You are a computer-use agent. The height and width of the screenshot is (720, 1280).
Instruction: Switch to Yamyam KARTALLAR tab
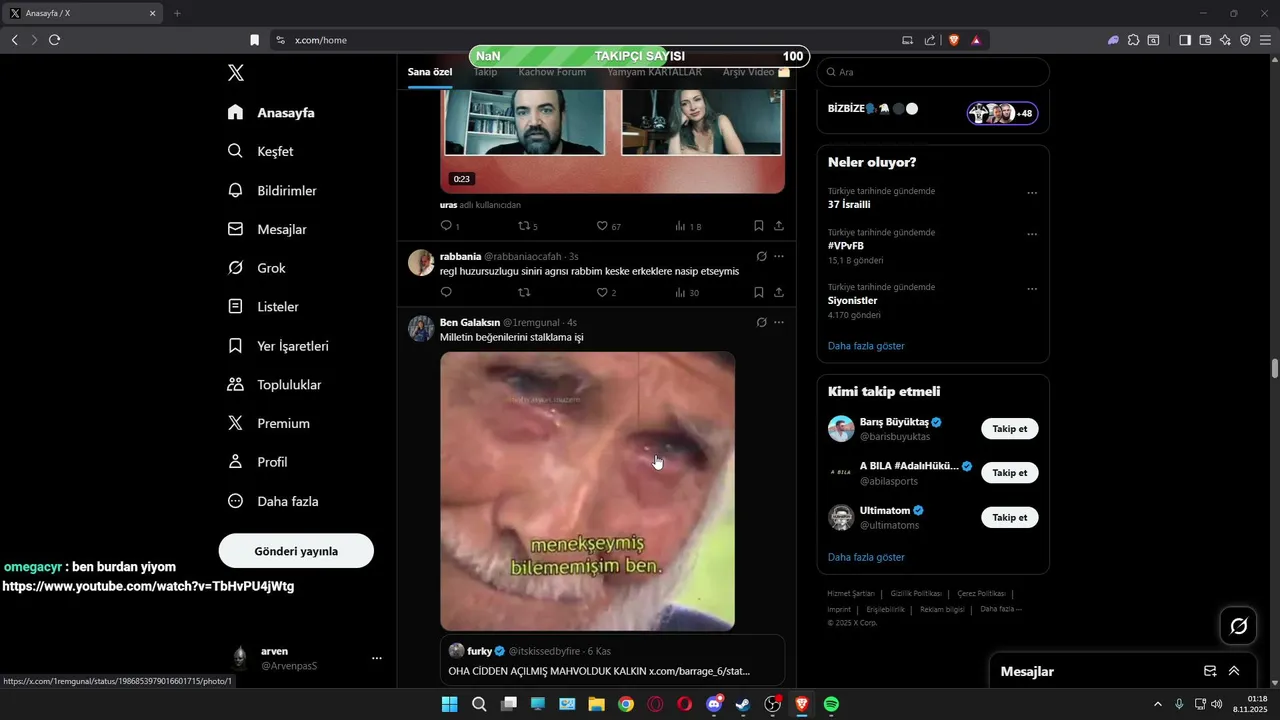click(654, 72)
